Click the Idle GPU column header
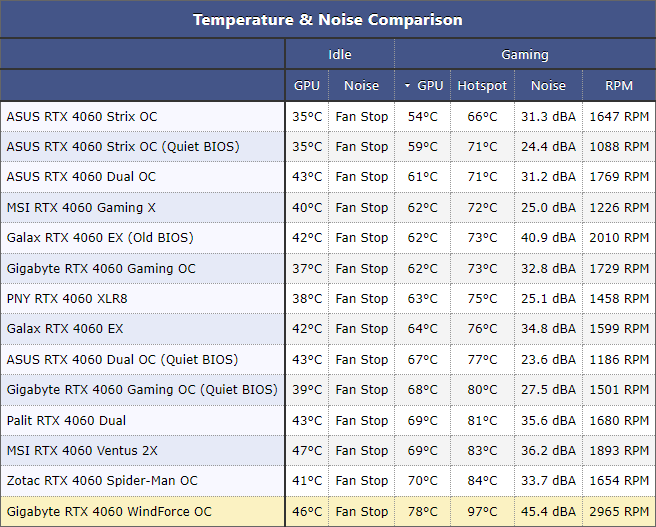The image size is (656, 527). pos(307,86)
